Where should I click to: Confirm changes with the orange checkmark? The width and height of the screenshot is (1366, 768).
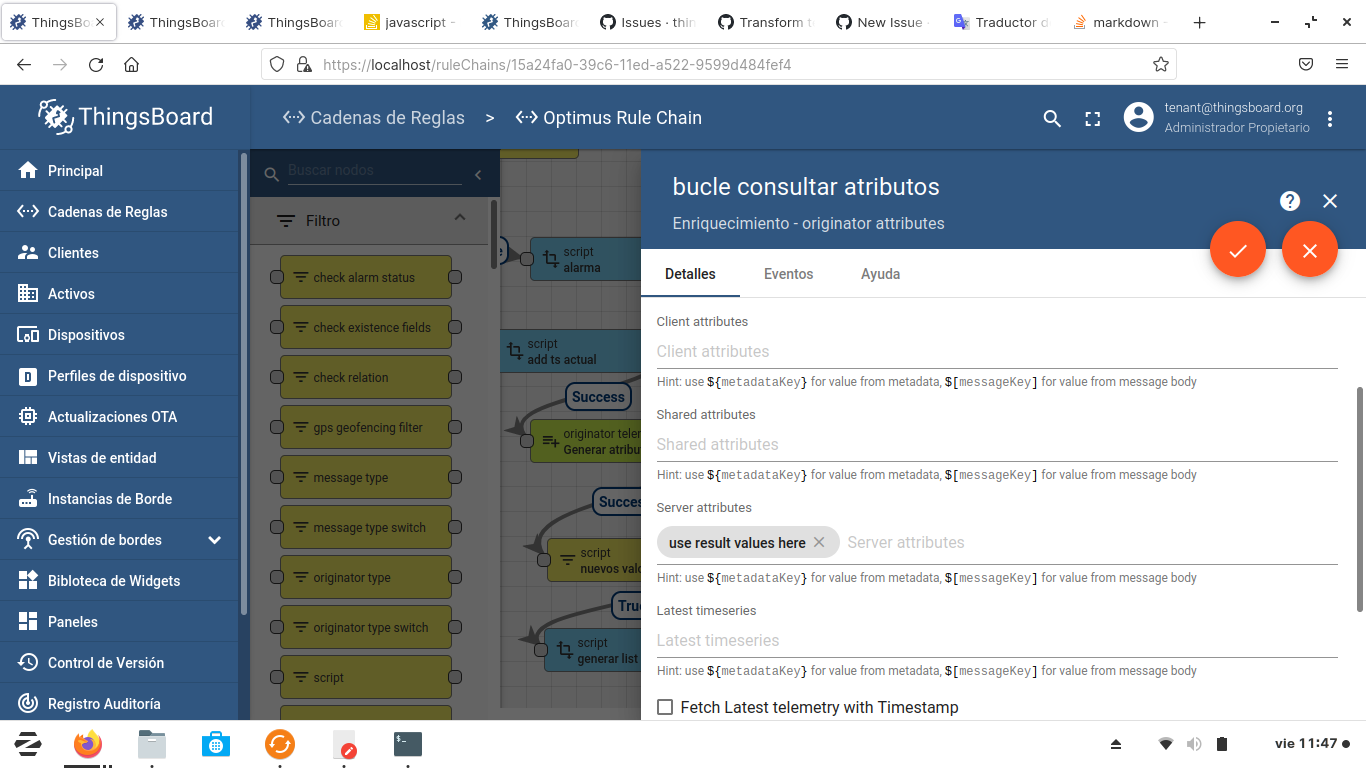point(1238,249)
